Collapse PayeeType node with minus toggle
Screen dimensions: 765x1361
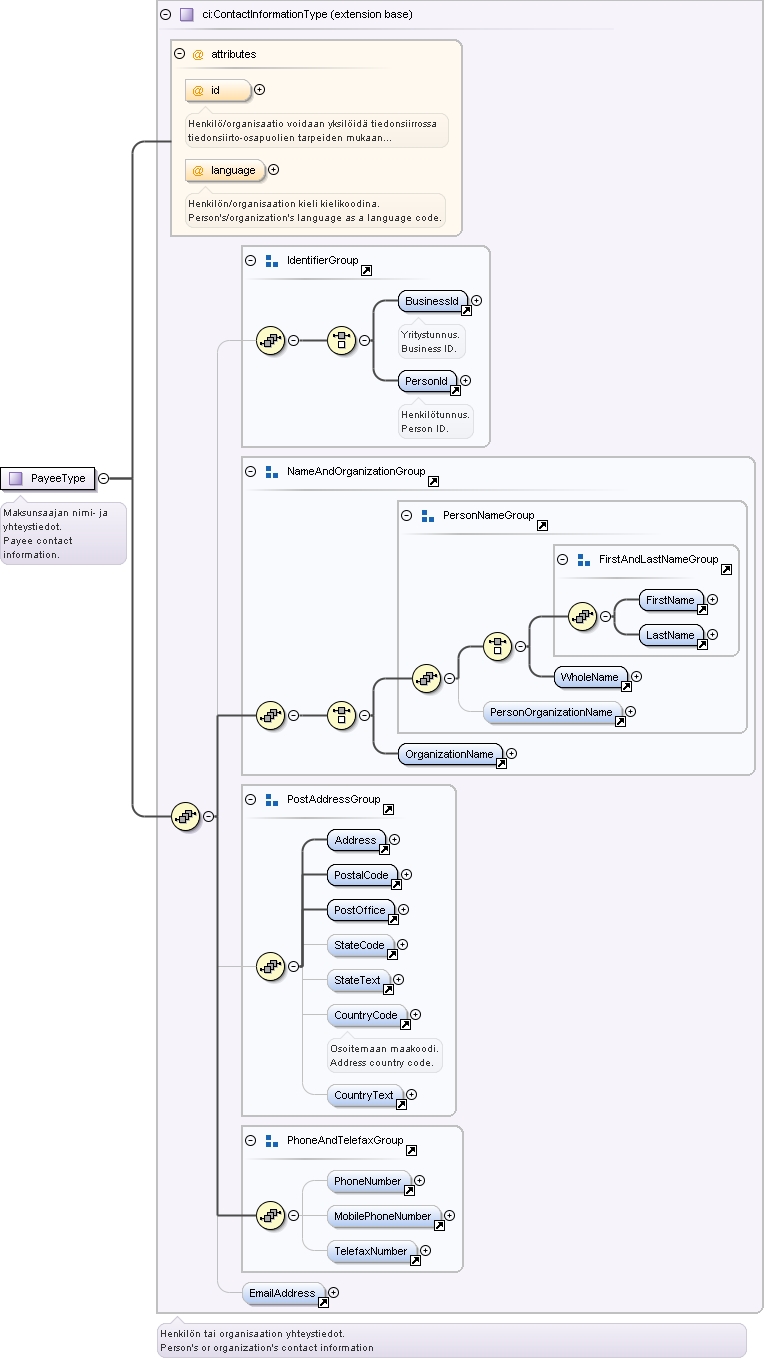pos(104,478)
